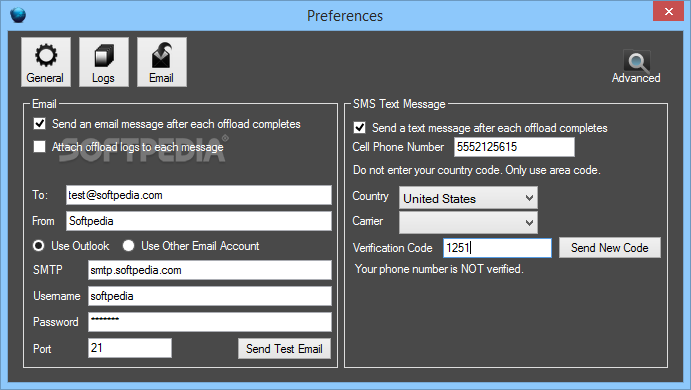Click the Send Test Email button
Image resolution: width=691 pixels, height=390 pixels.
pyautogui.click(x=284, y=349)
